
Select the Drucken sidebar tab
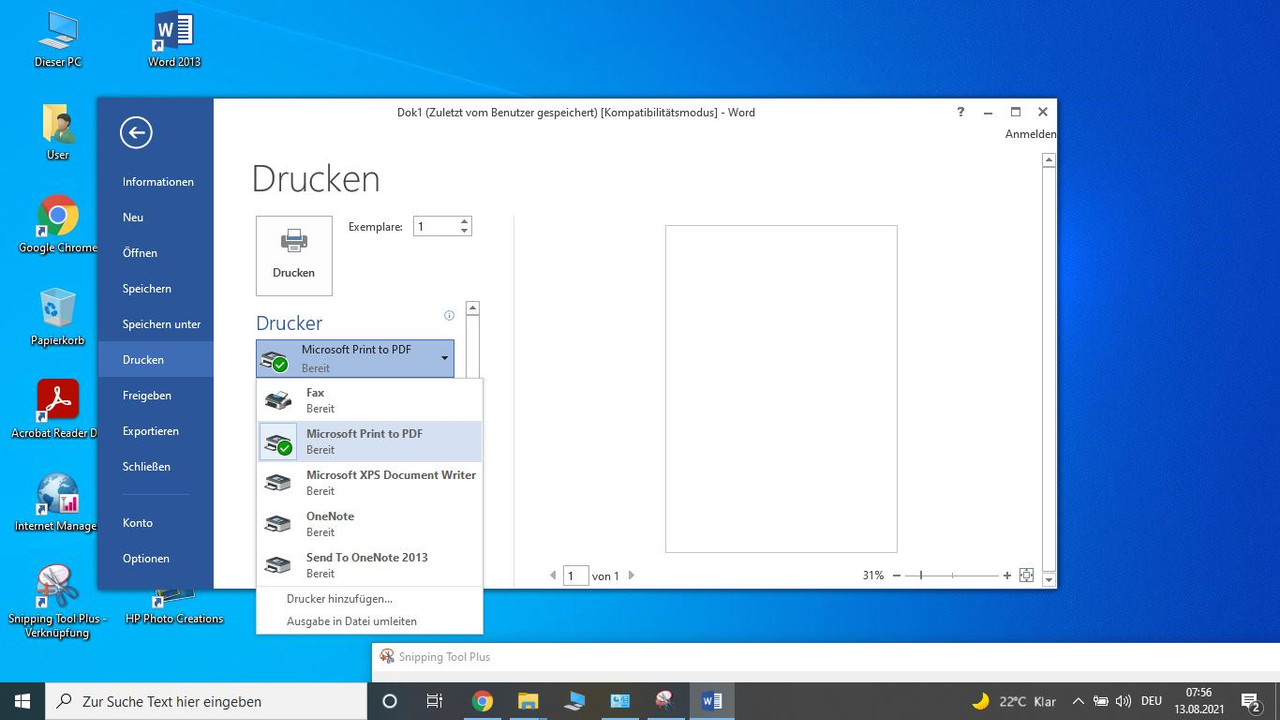tap(155, 359)
